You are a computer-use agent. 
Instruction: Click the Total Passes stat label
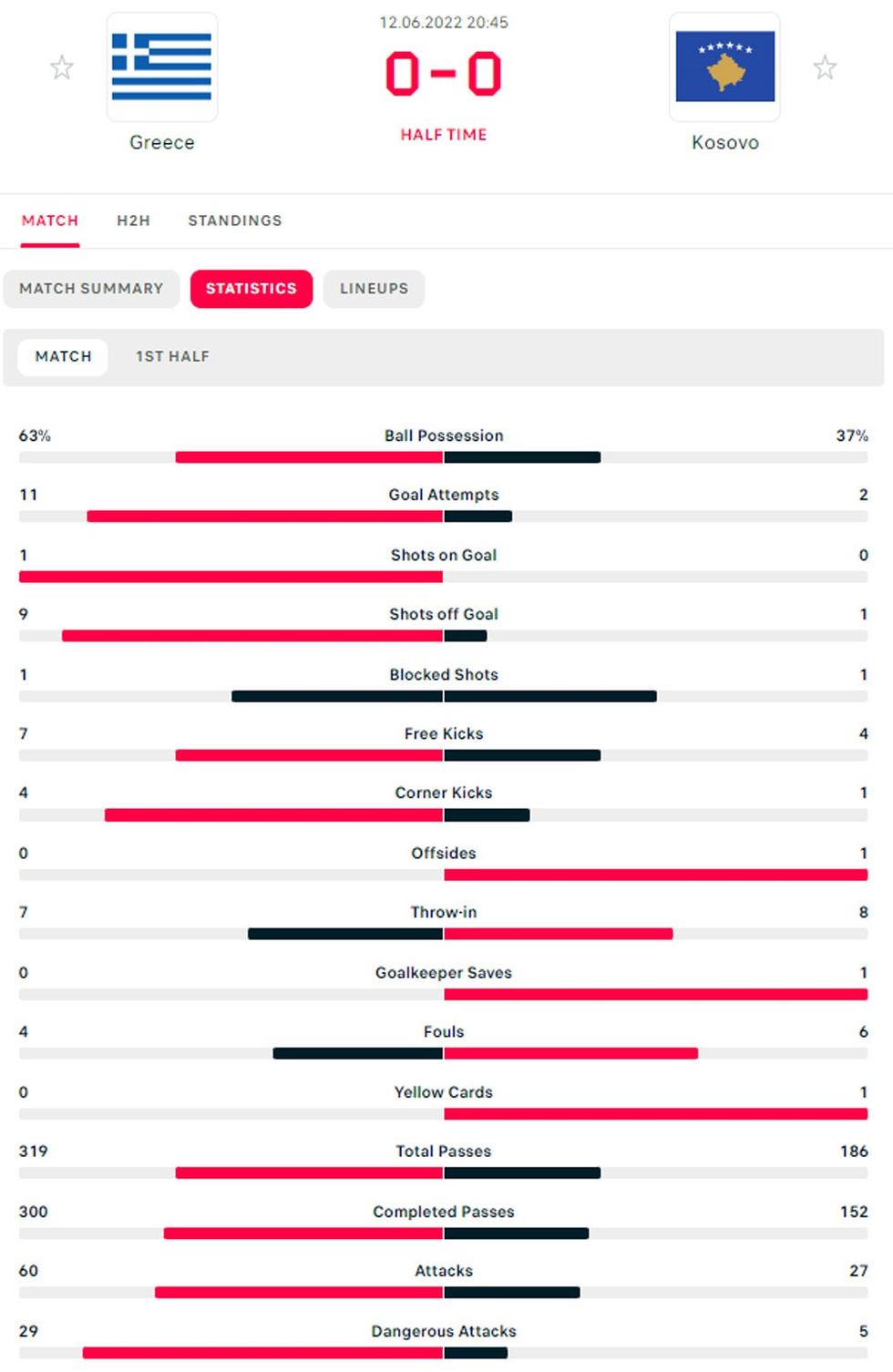pos(444,1152)
